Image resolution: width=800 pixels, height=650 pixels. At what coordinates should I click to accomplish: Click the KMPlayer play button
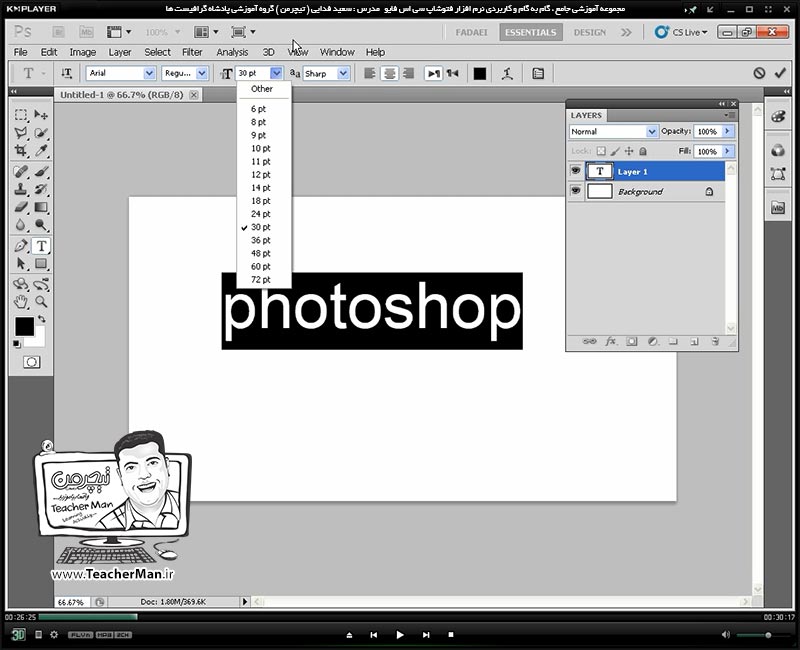[x=399, y=635]
